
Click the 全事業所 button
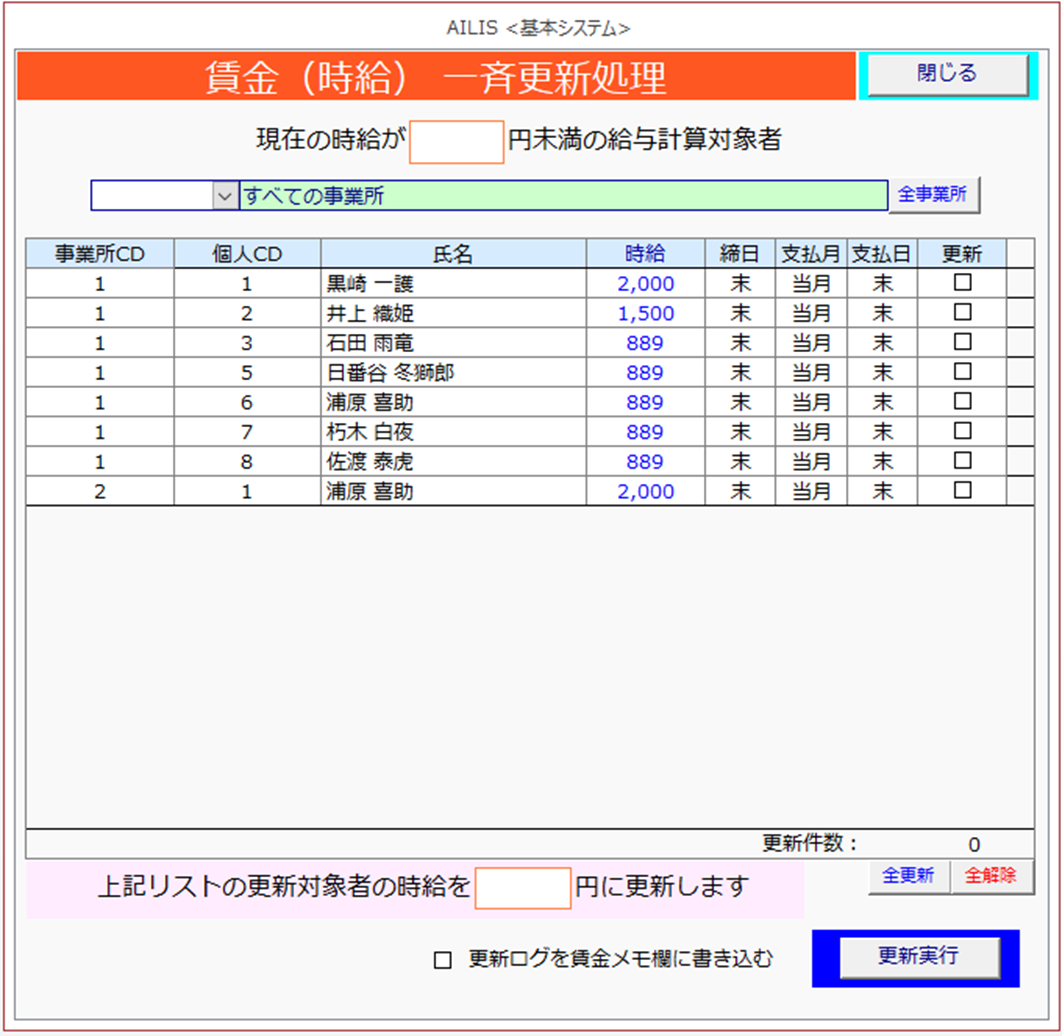pos(932,195)
